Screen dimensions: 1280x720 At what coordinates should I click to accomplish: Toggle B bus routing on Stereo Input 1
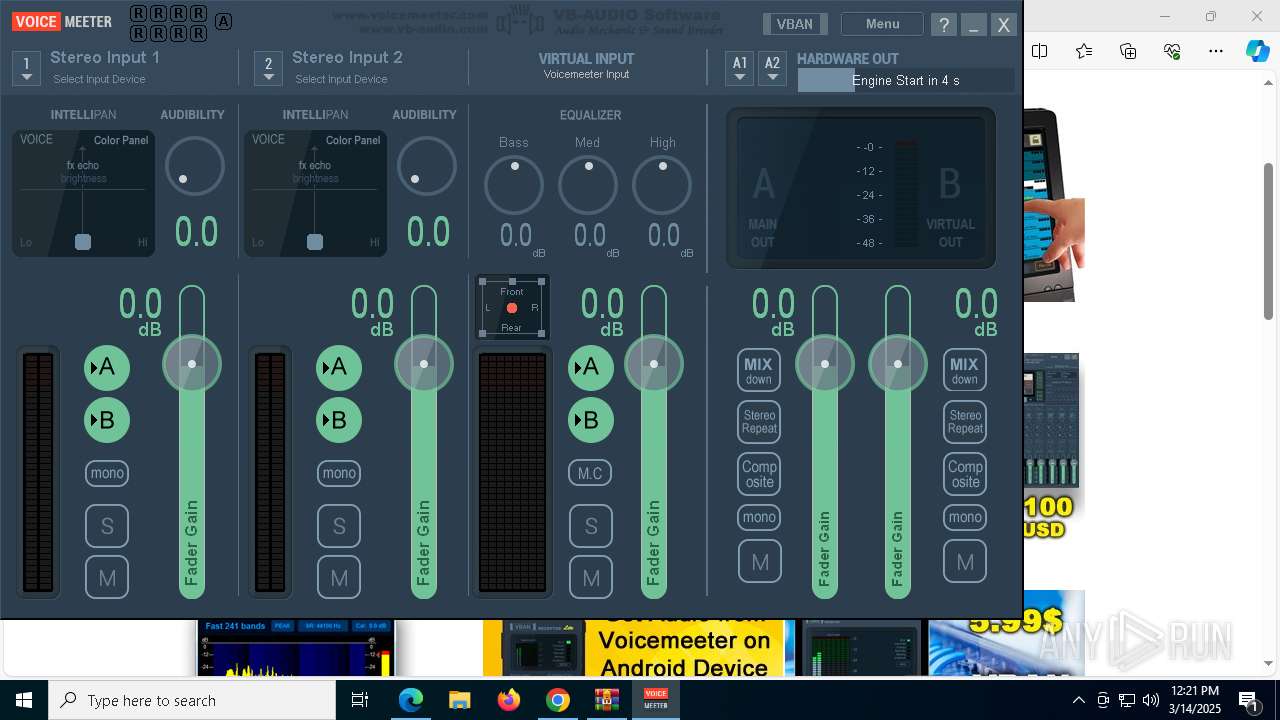(x=107, y=420)
